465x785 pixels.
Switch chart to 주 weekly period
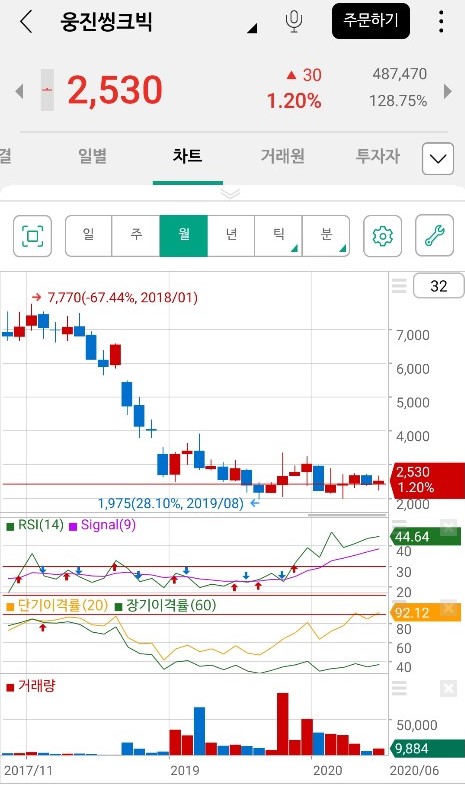pos(136,236)
